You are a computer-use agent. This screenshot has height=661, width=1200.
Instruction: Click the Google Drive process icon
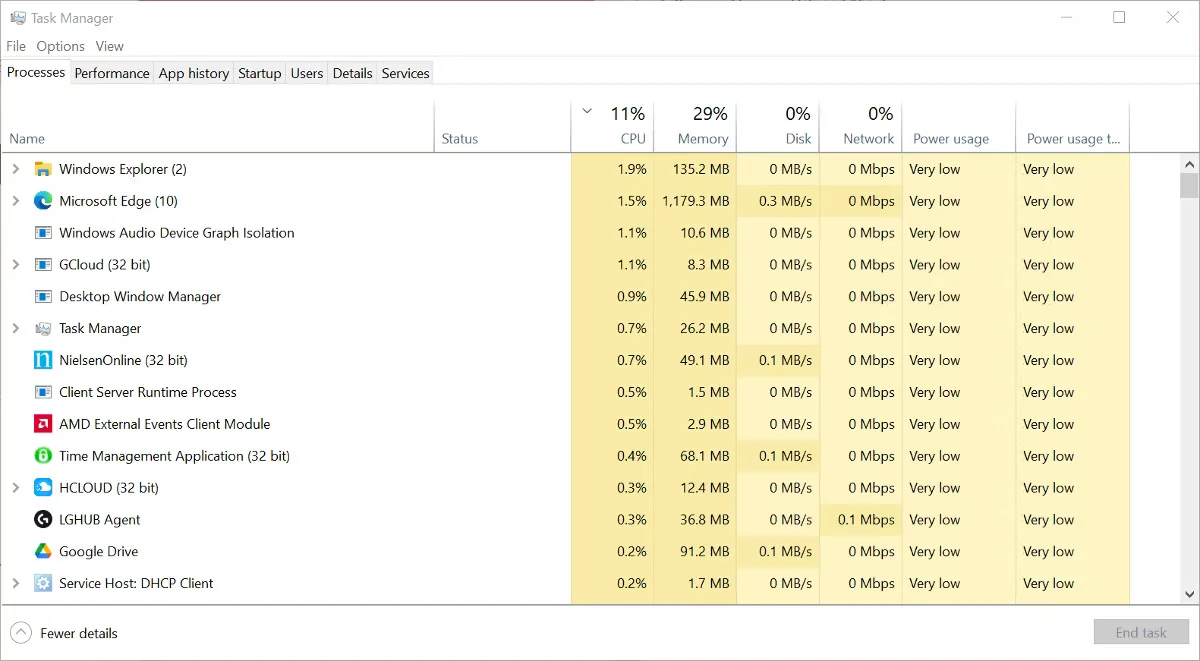(x=43, y=551)
